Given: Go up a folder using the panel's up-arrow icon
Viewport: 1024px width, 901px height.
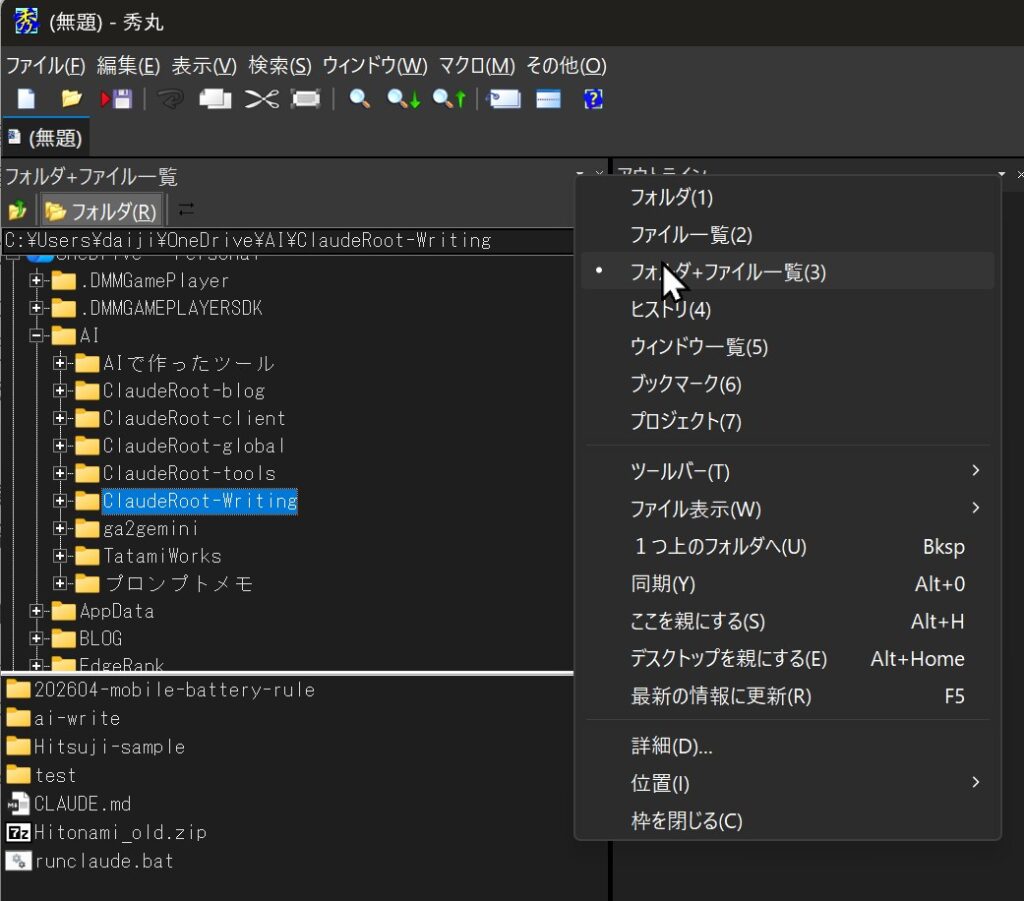Looking at the screenshot, I should (17, 211).
